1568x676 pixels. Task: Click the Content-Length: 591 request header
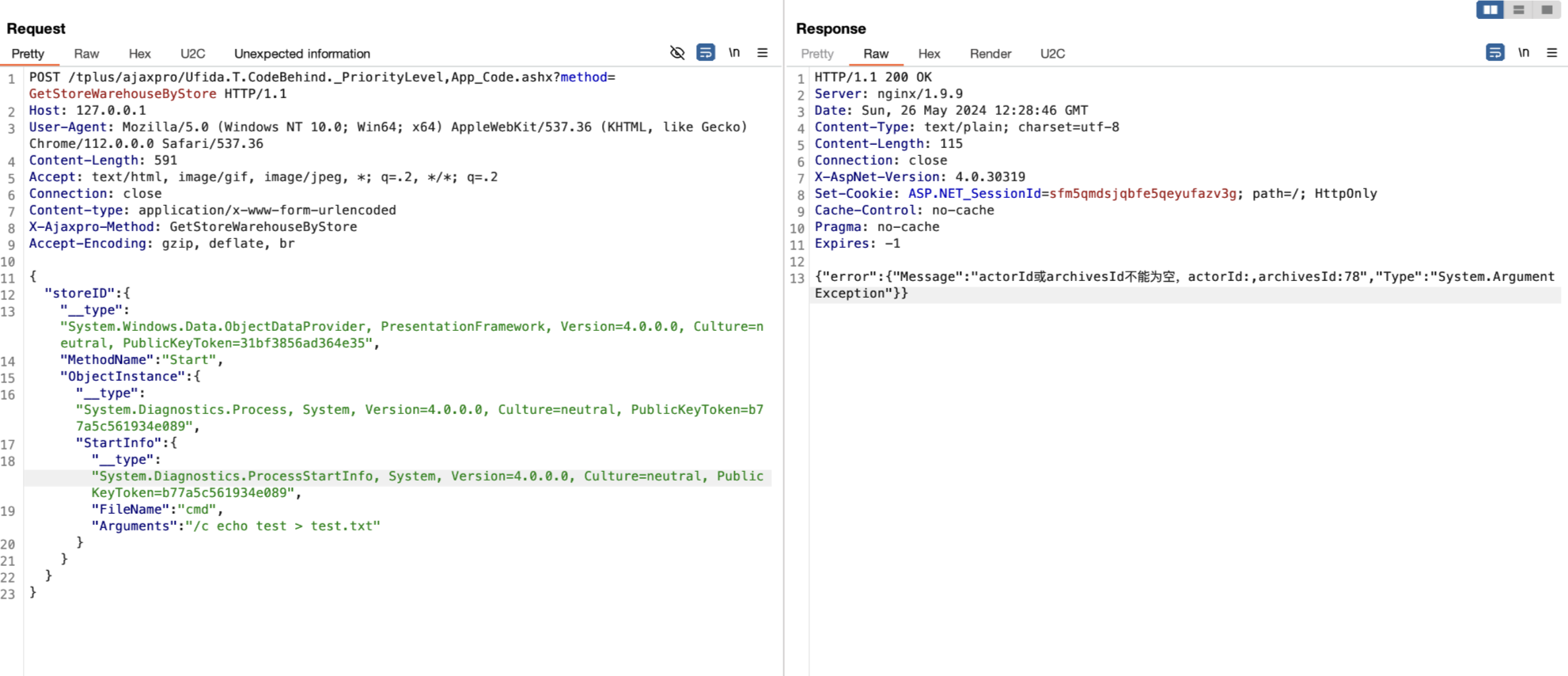pyautogui.click(x=104, y=160)
